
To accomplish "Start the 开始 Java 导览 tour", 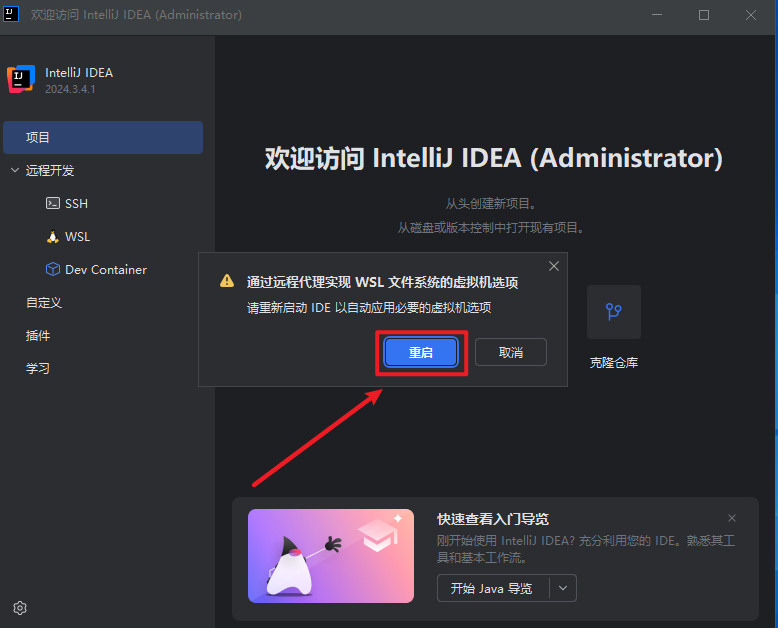I will pos(492,588).
